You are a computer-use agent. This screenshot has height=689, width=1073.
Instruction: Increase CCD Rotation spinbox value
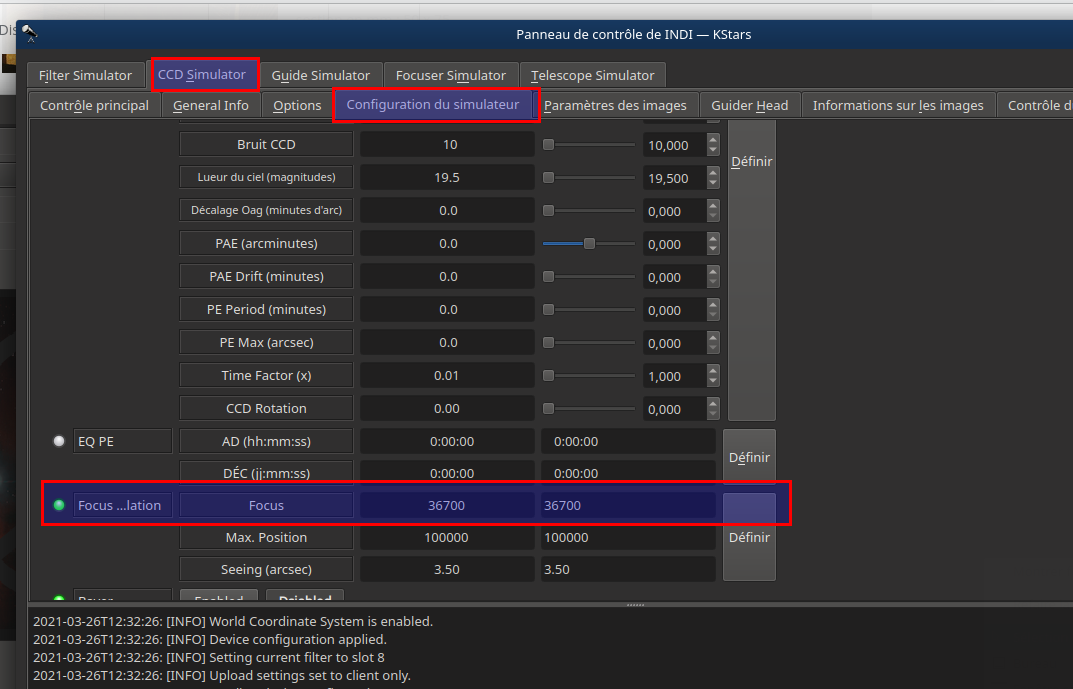click(713, 403)
